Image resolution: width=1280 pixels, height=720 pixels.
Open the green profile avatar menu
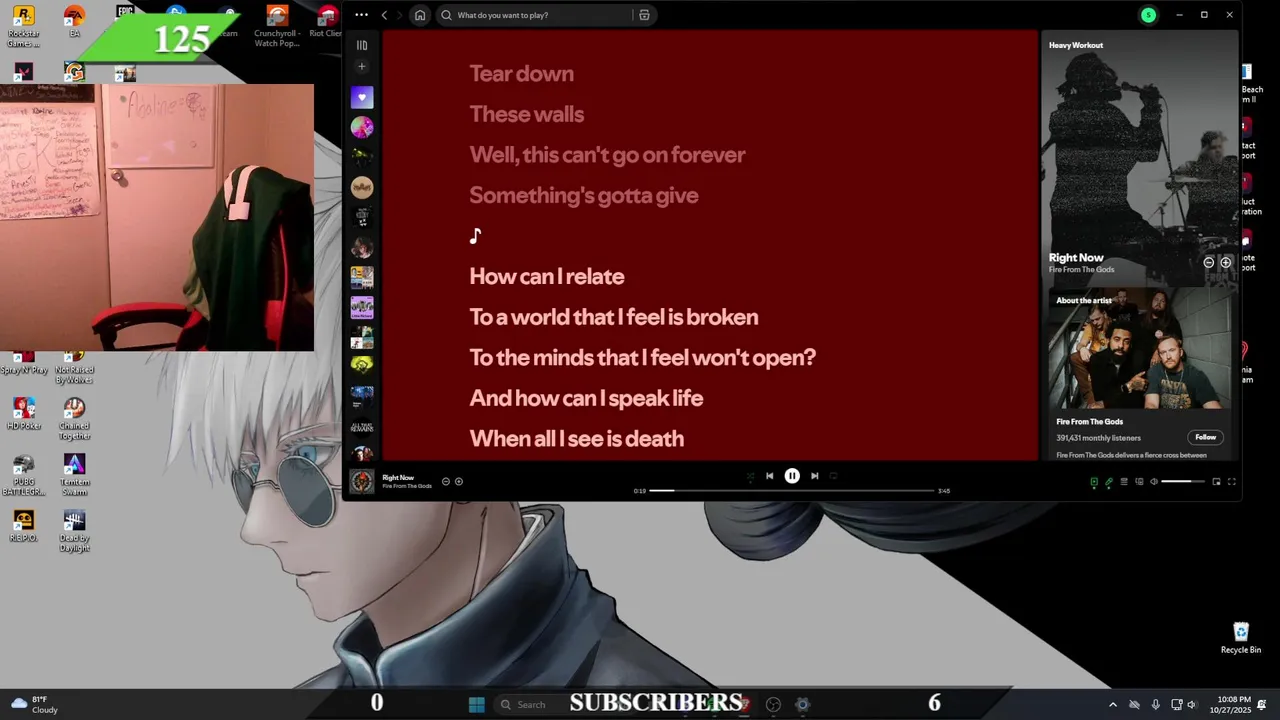(x=1148, y=15)
